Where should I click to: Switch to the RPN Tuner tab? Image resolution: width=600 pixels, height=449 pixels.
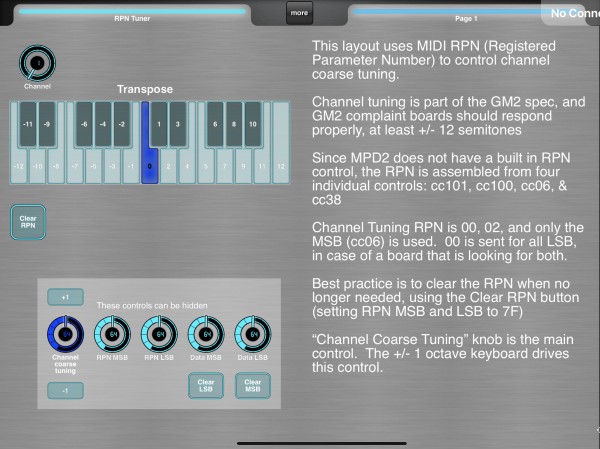132,15
